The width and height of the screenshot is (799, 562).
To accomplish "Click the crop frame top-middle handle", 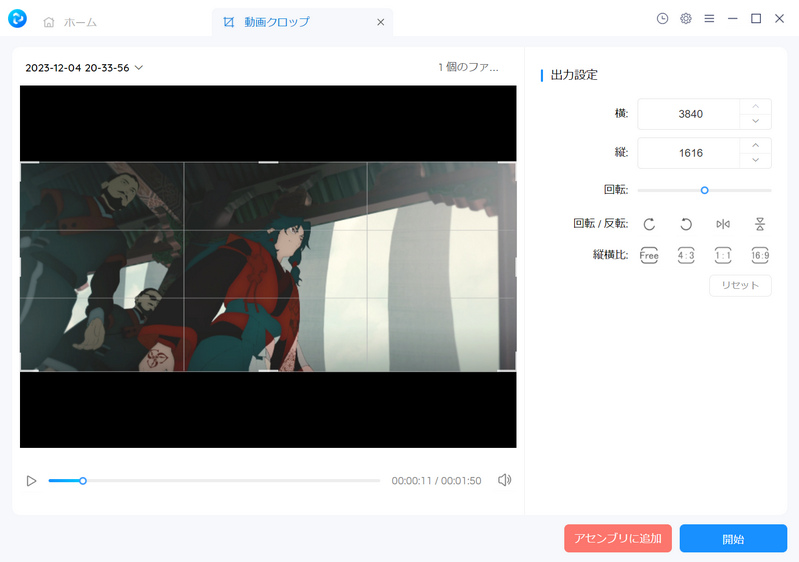I will coord(269,163).
